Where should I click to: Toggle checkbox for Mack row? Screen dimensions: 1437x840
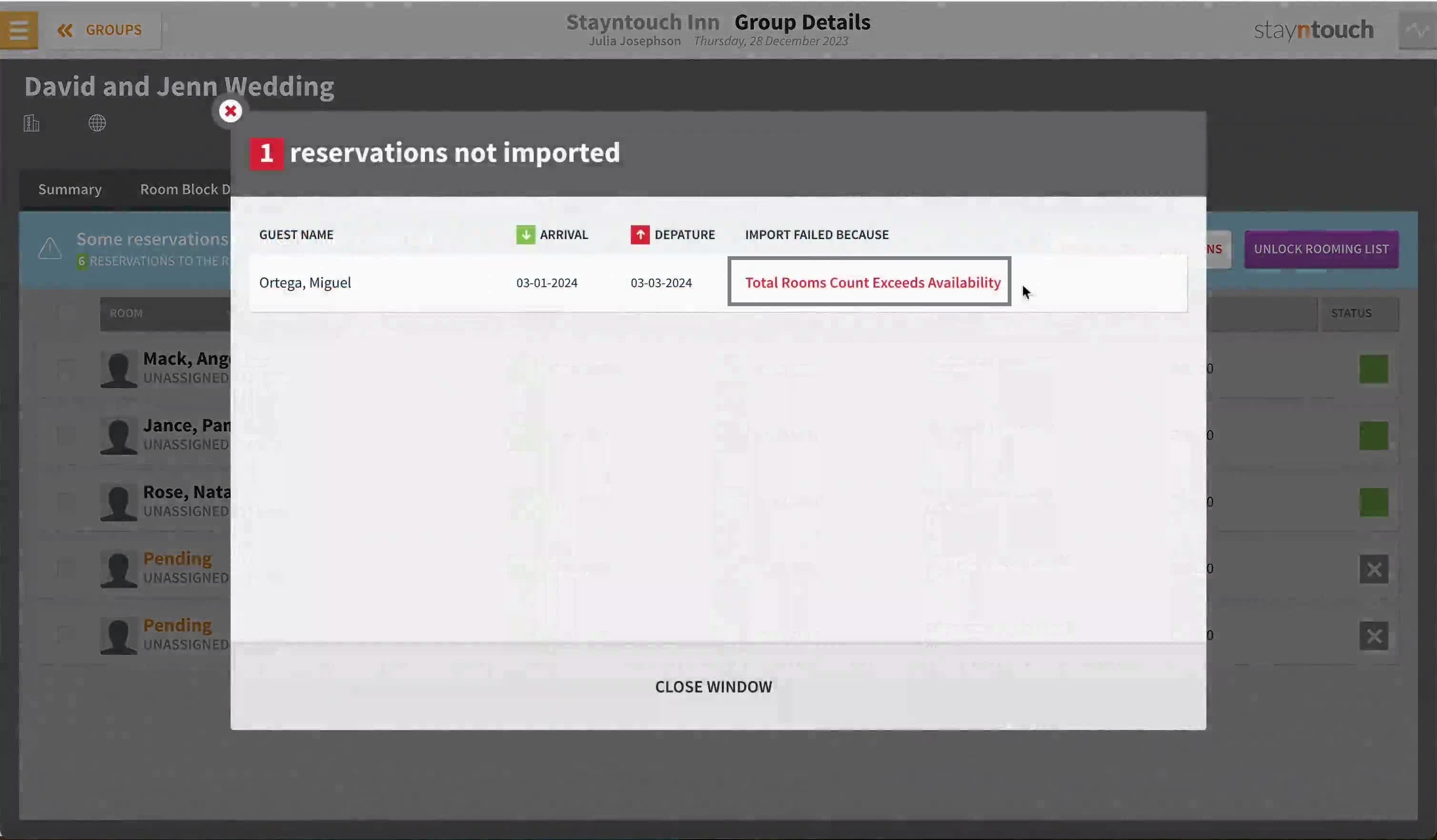pos(66,369)
